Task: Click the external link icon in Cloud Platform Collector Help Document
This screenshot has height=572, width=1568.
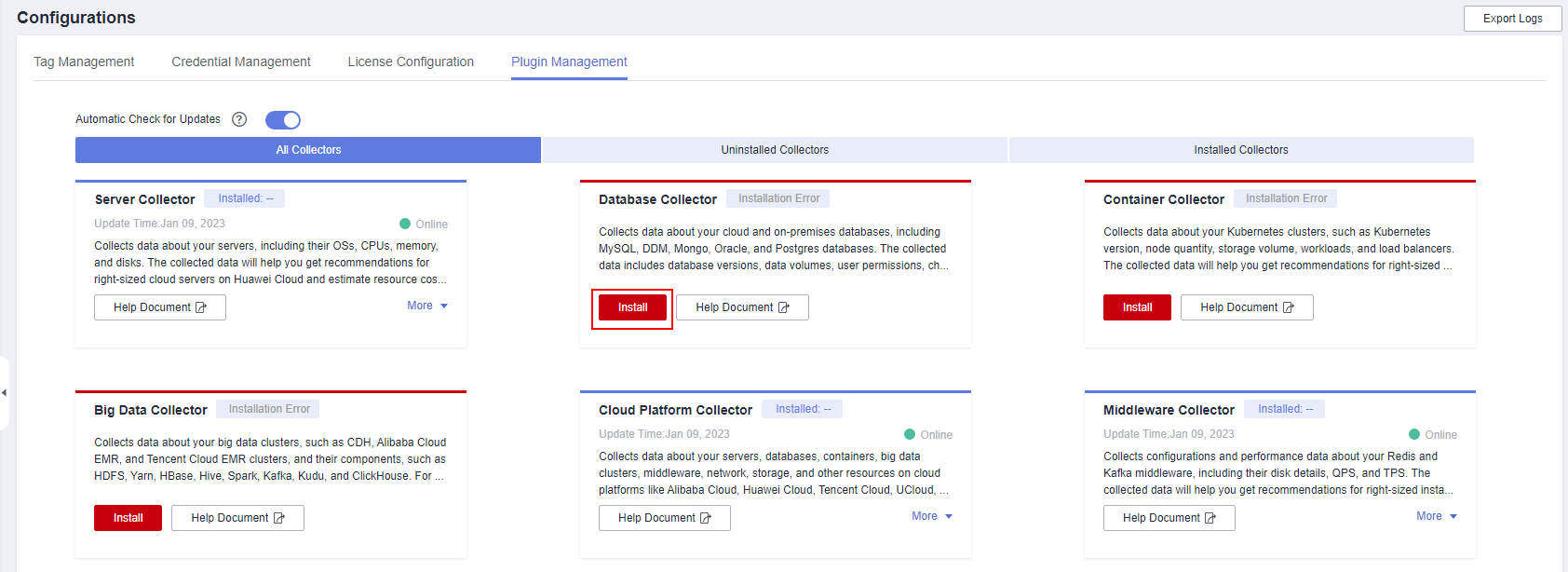Action: click(706, 518)
